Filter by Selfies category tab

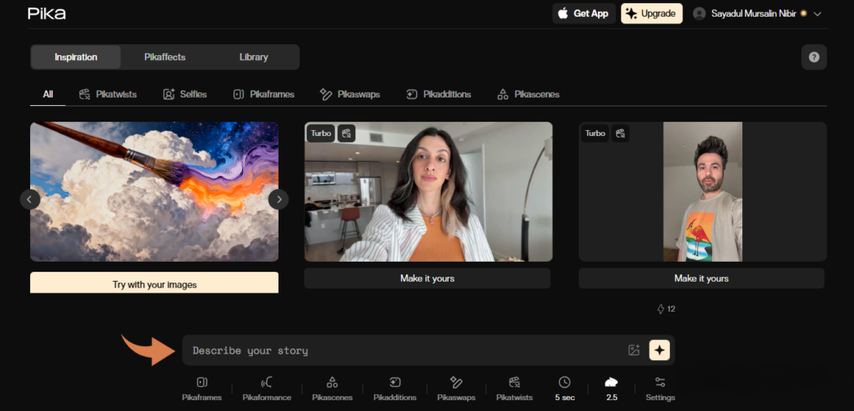pos(184,94)
